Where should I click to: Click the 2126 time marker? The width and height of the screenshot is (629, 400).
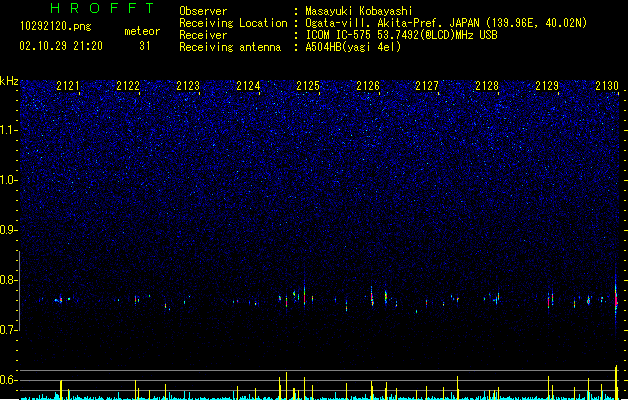(368, 86)
